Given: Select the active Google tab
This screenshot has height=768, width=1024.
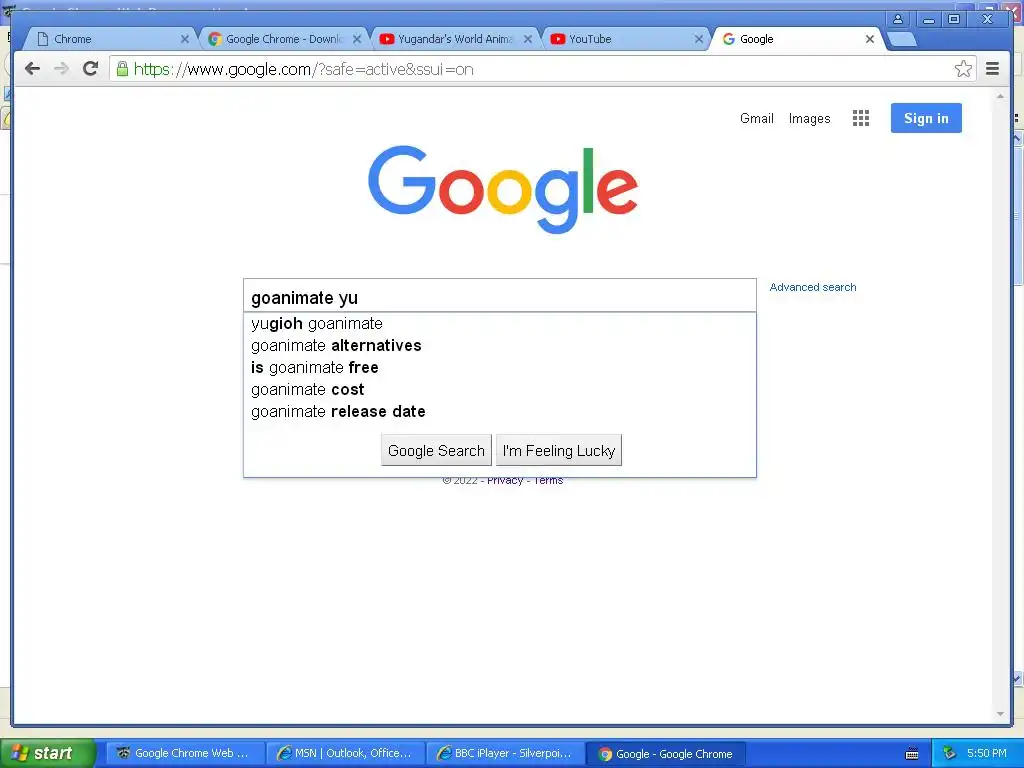Looking at the screenshot, I should (x=798, y=39).
